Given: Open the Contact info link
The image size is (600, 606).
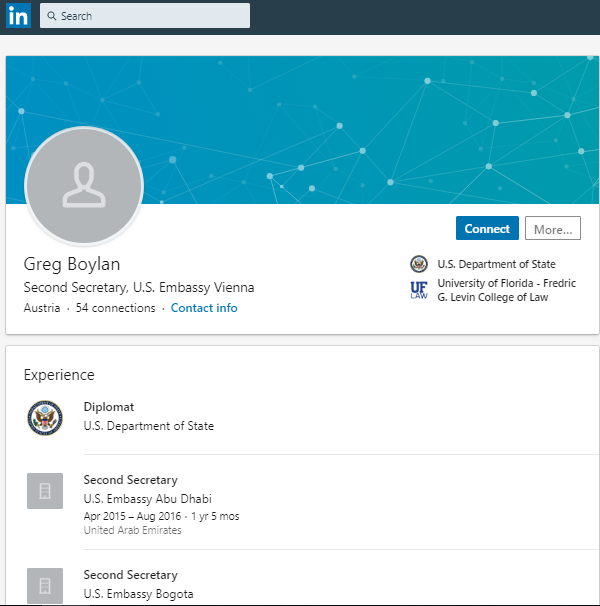Looking at the screenshot, I should pos(204,308).
